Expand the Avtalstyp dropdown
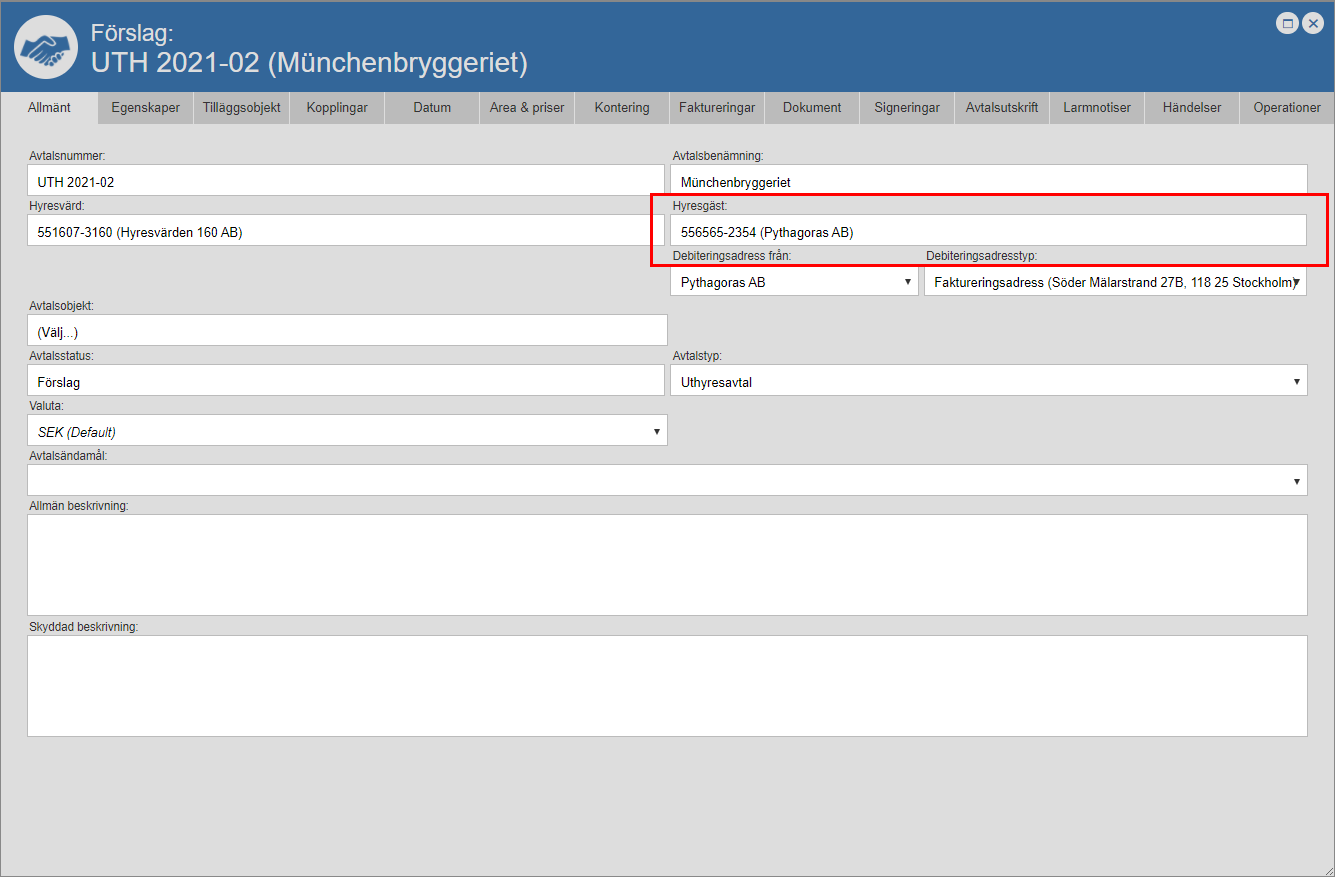The height and width of the screenshot is (877, 1337). pos(988,381)
